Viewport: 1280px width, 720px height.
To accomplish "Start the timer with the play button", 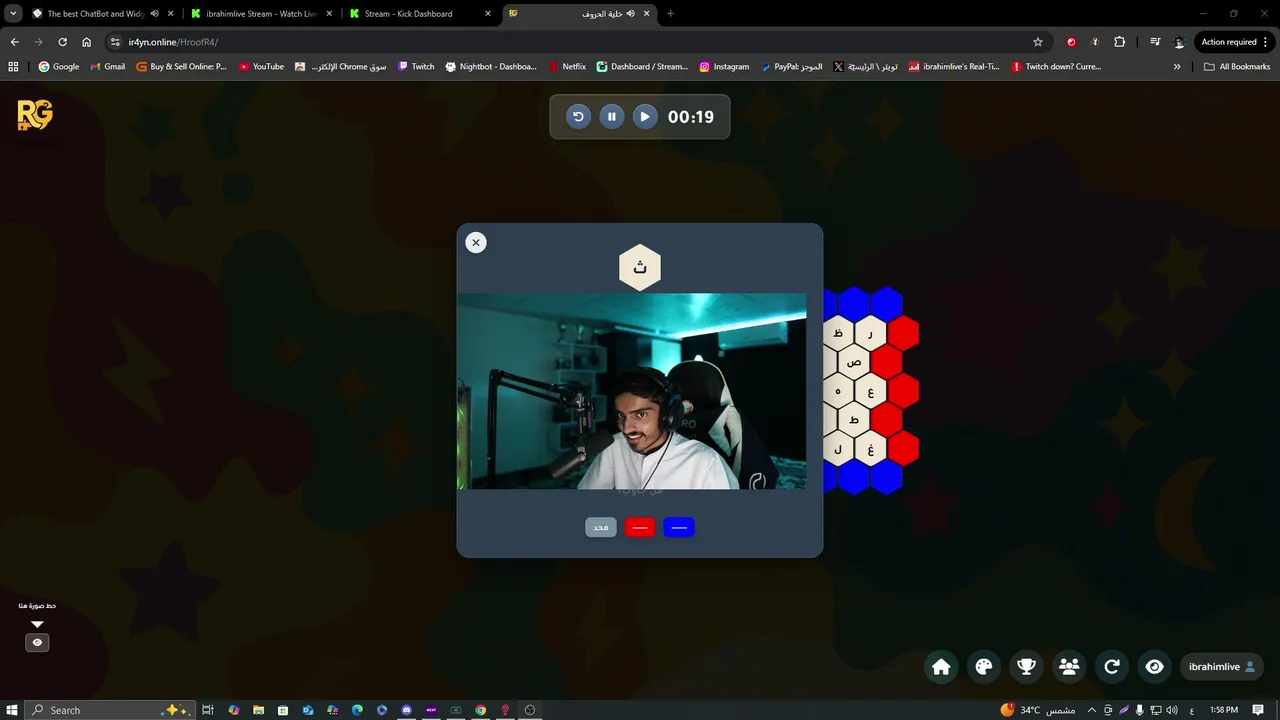I will pos(645,117).
